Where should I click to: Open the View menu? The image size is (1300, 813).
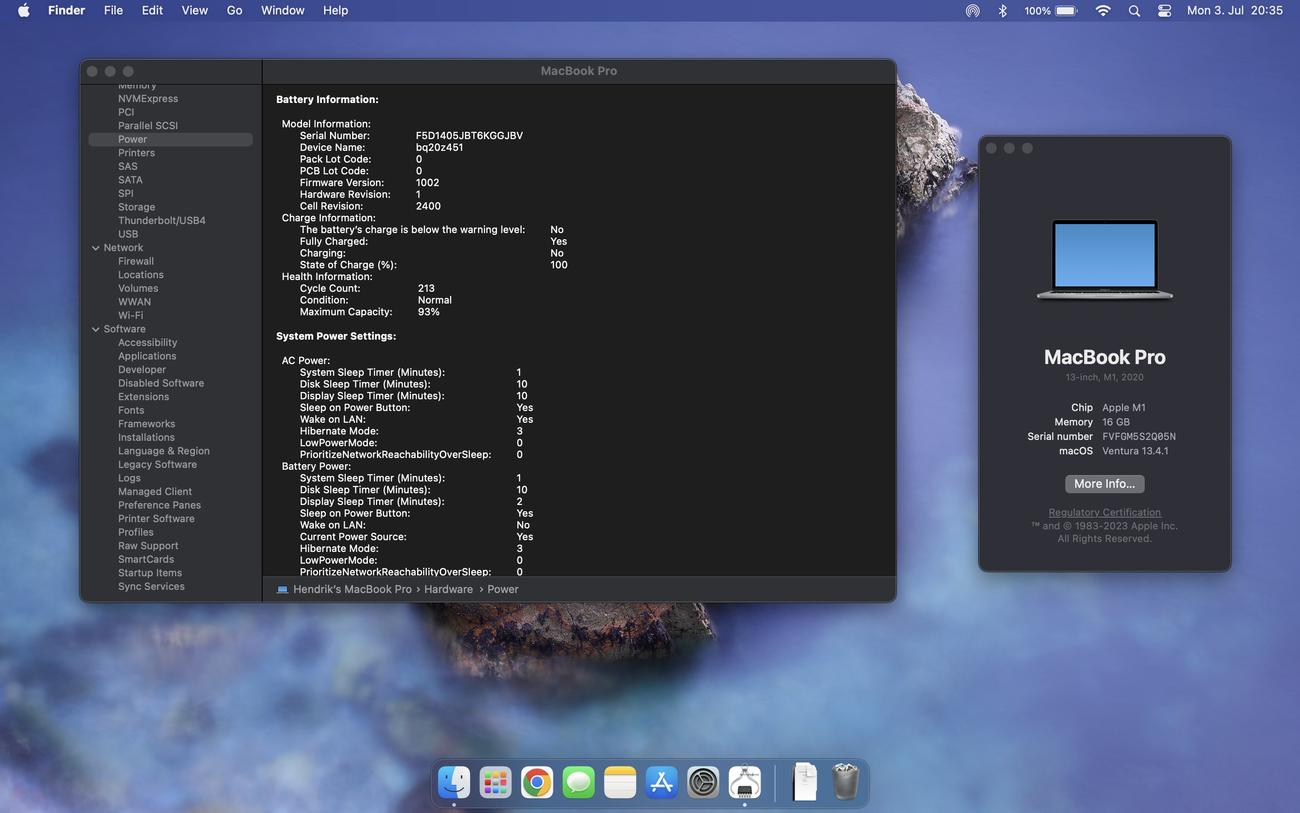tap(194, 10)
